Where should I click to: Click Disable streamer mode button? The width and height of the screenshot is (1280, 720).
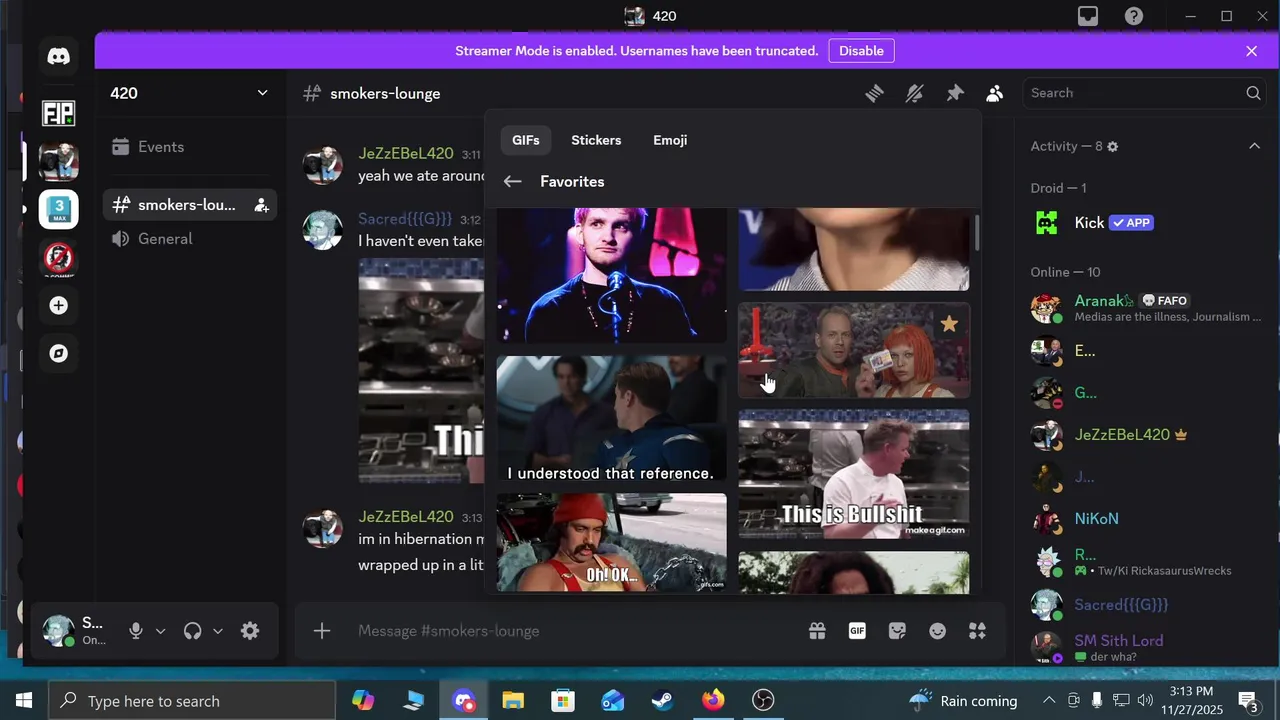click(861, 51)
